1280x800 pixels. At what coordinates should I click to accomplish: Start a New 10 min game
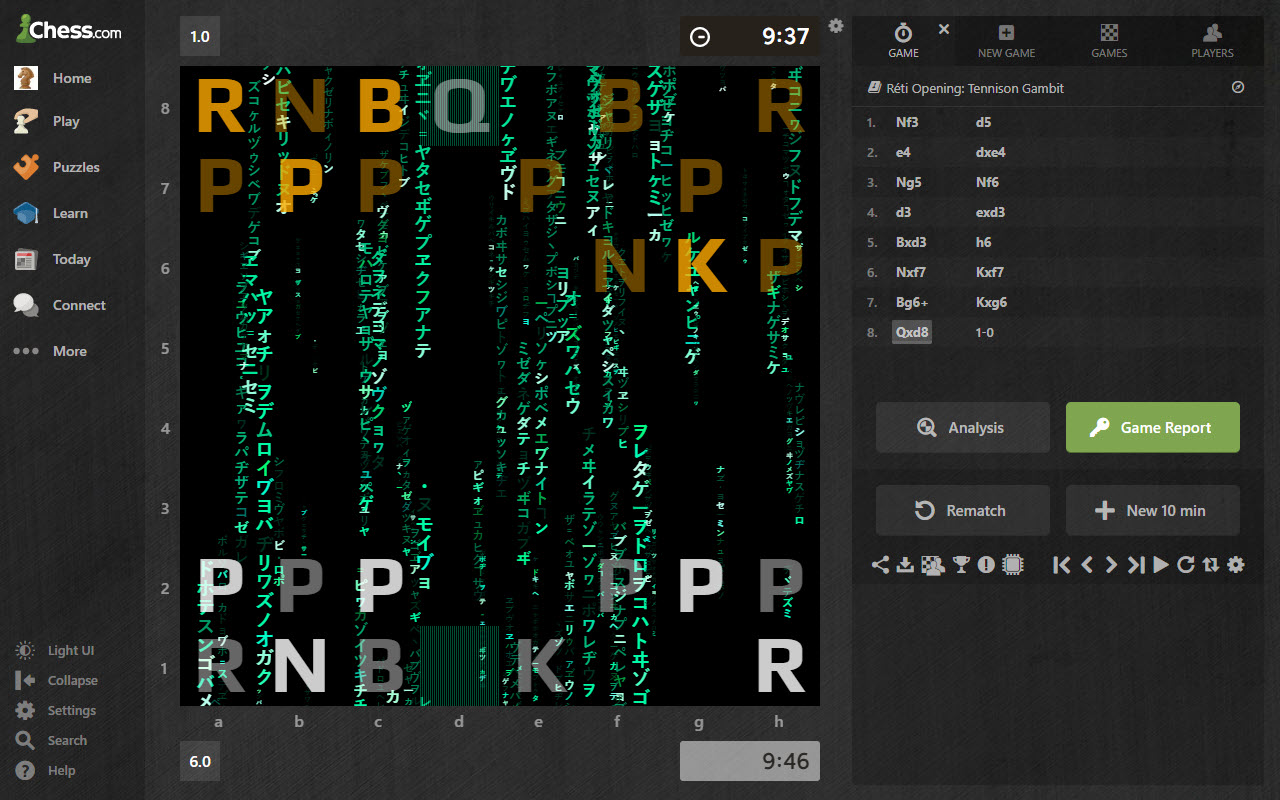(1153, 510)
